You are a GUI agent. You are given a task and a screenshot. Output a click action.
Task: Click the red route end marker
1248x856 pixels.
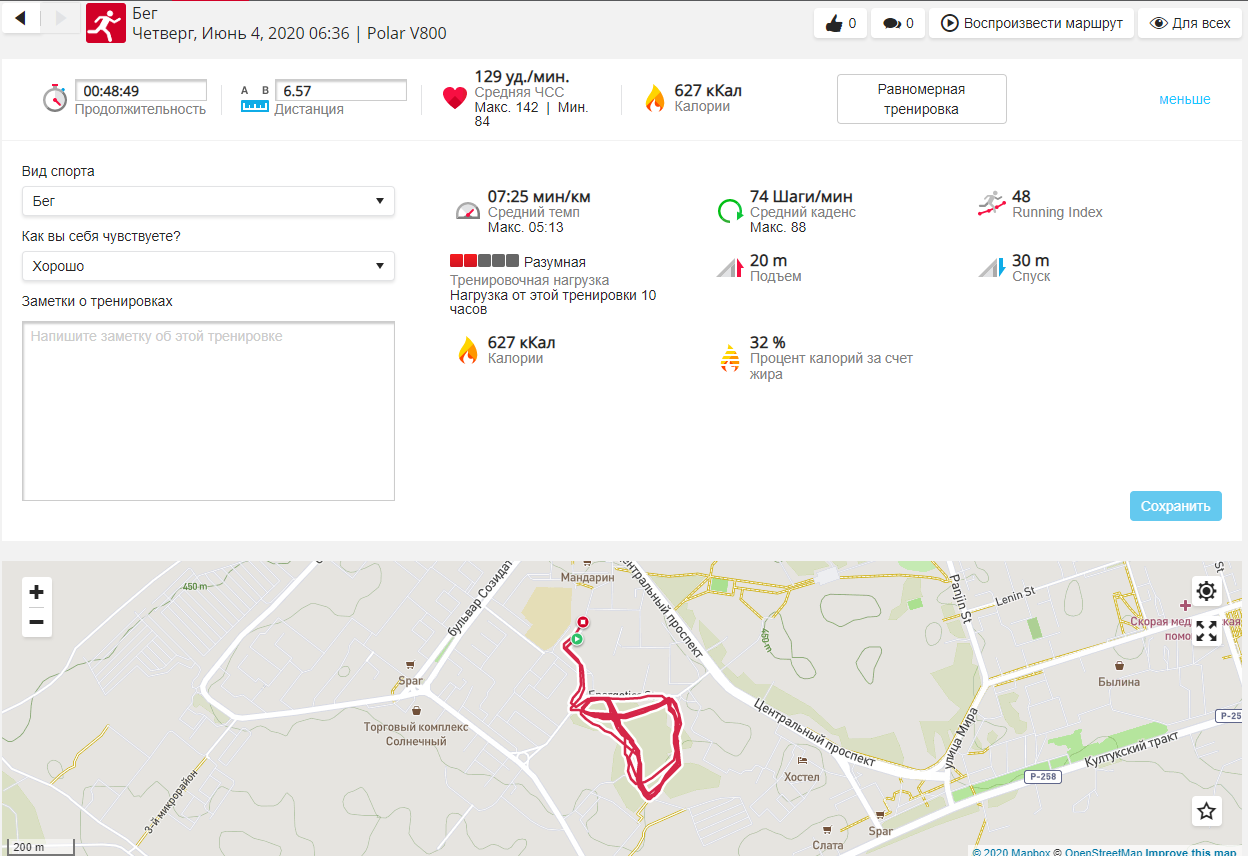(583, 622)
